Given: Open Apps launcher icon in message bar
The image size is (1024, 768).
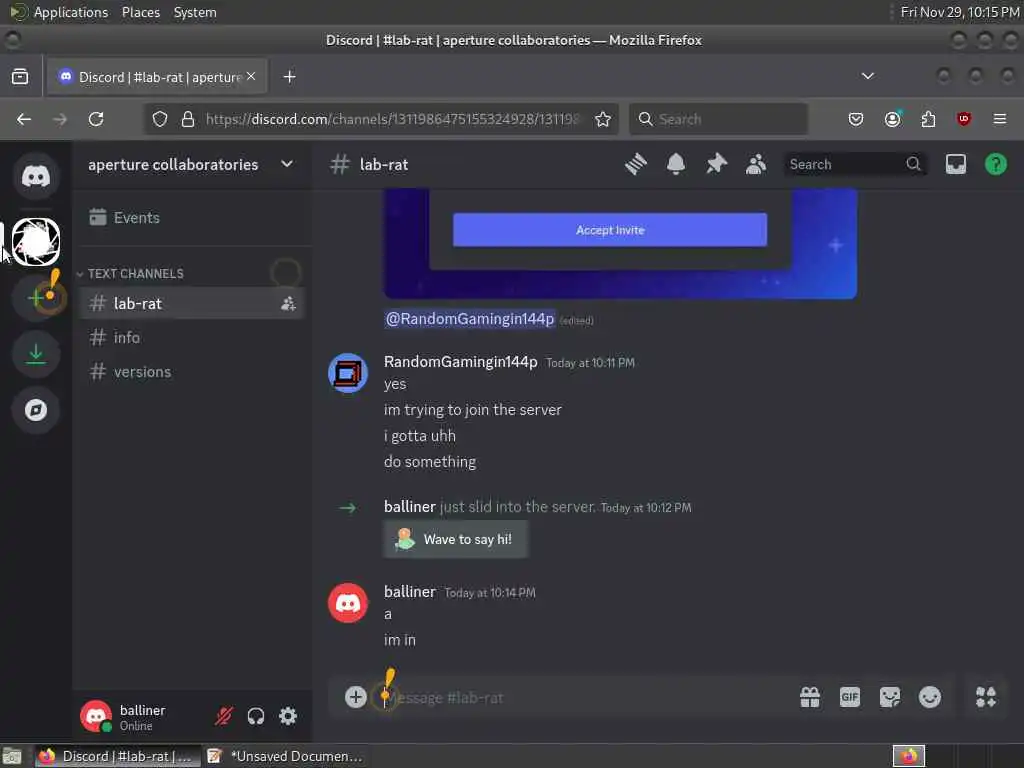Looking at the screenshot, I should pos(986,697).
